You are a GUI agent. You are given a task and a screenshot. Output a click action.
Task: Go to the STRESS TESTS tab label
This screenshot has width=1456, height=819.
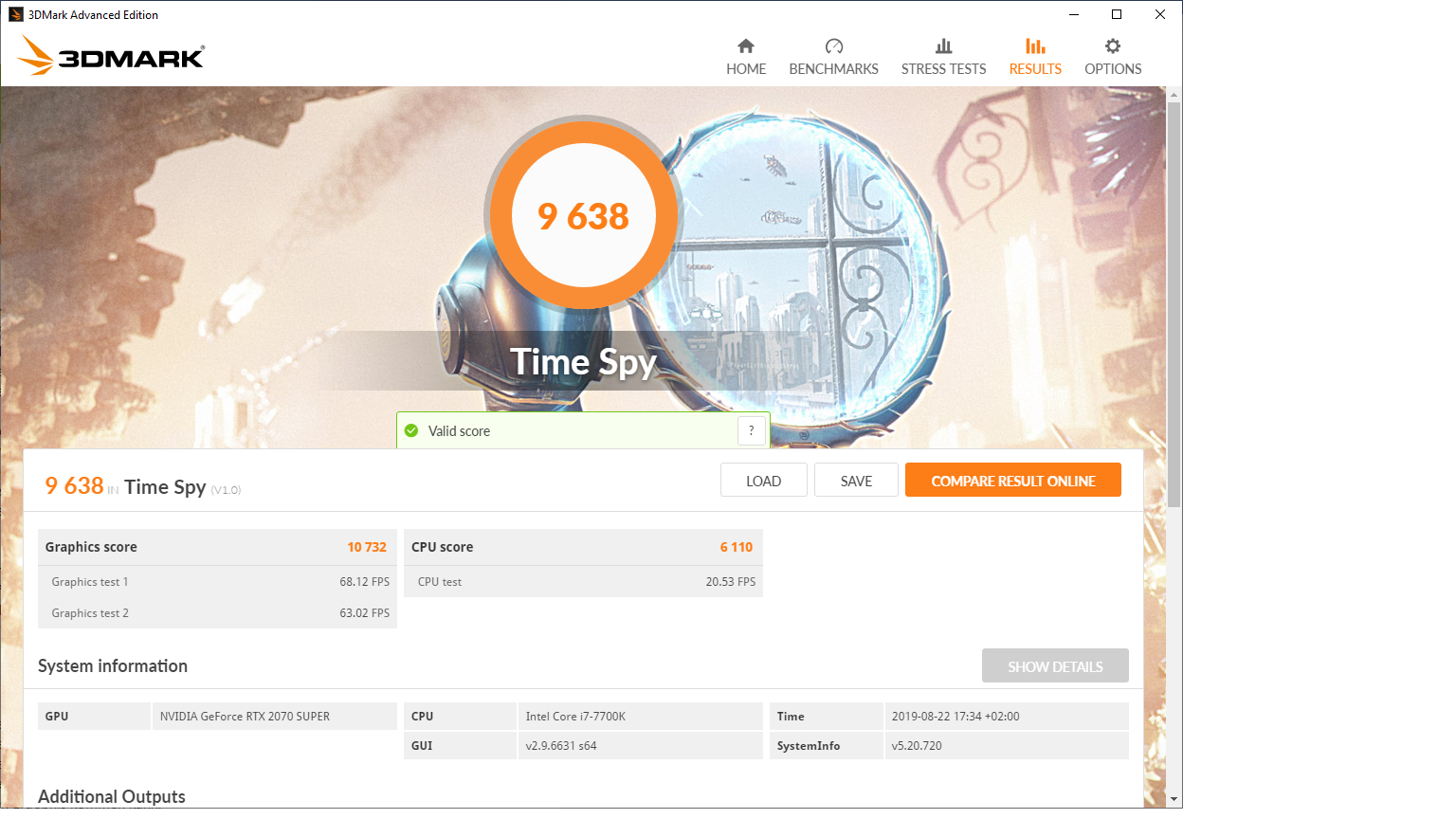(943, 69)
